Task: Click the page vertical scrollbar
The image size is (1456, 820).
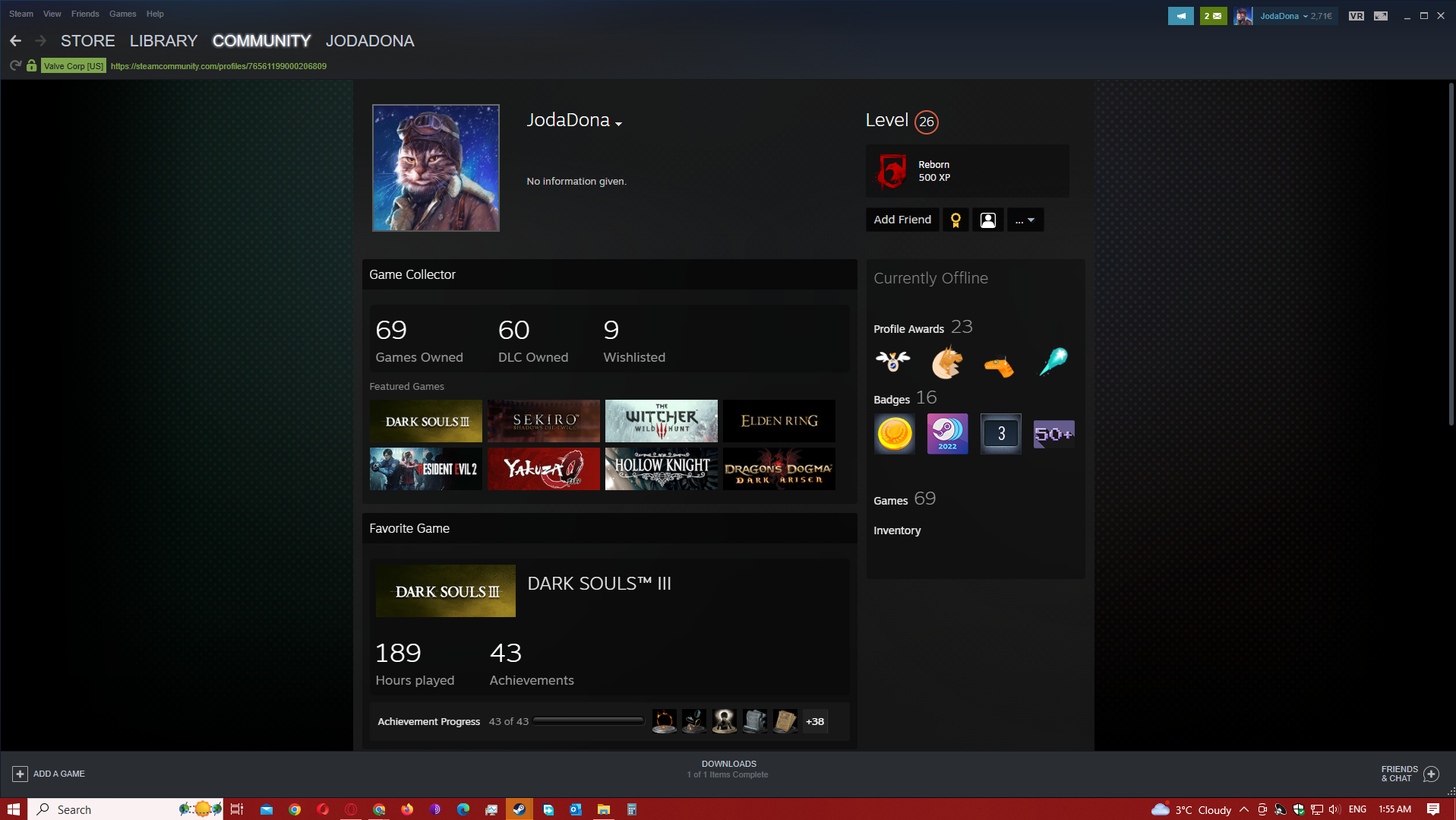Action: click(x=1450, y=255)
